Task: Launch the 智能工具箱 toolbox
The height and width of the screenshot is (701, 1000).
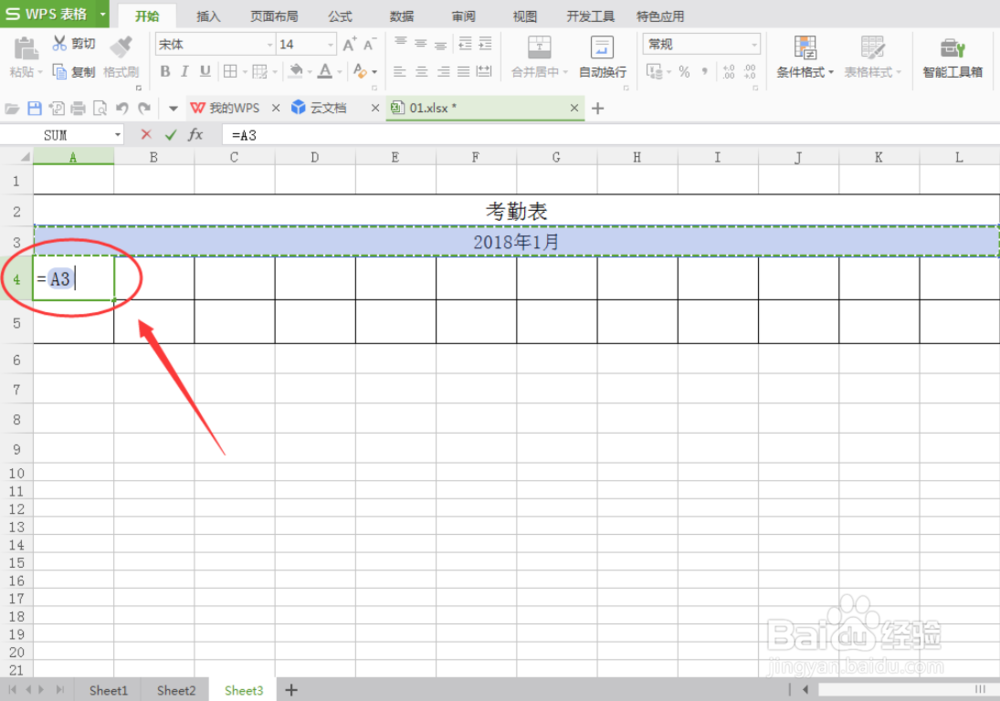Action: coord(951,56)
